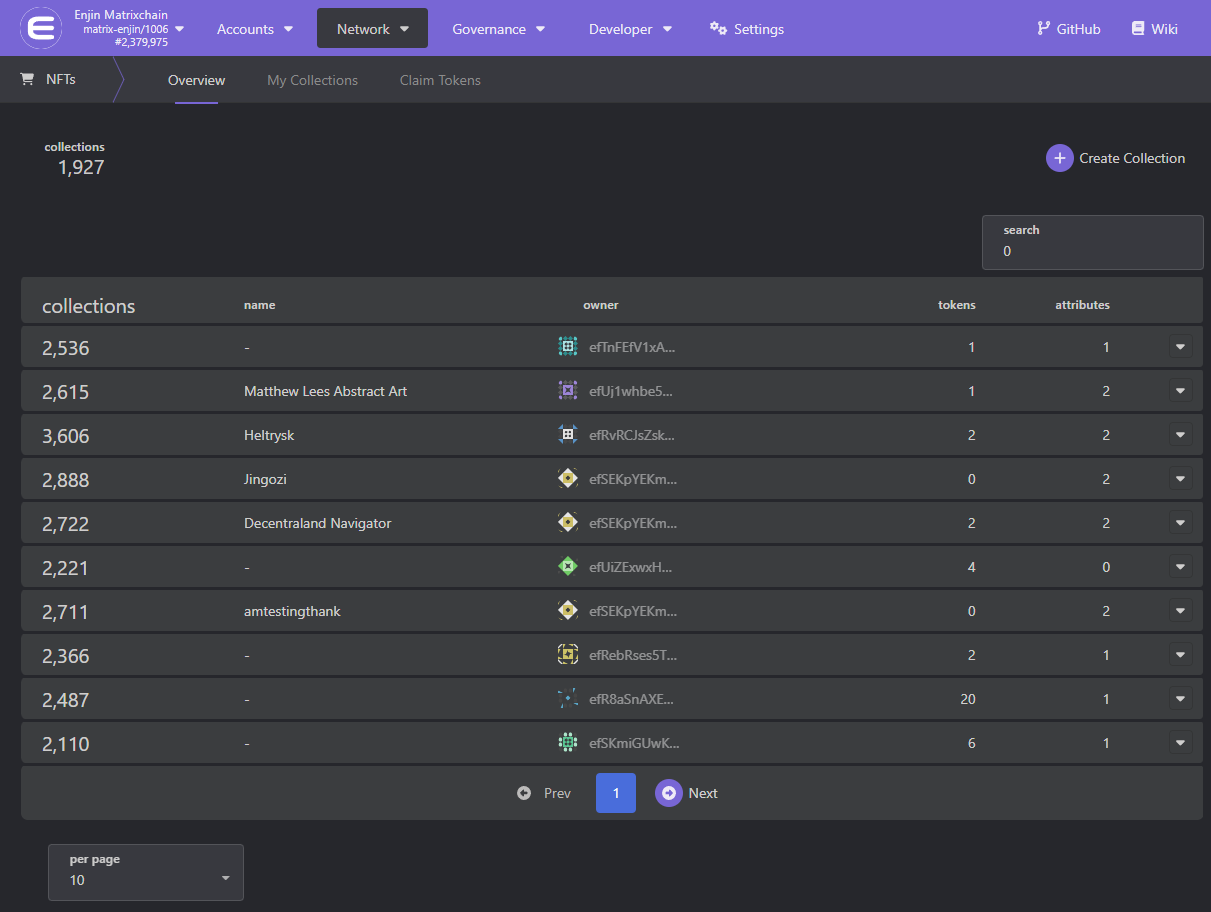Image resolution: width=1211 pixels, height=912 pixels.
Task: Expand collection 2,536 row
Action: tap(1181, 347)
